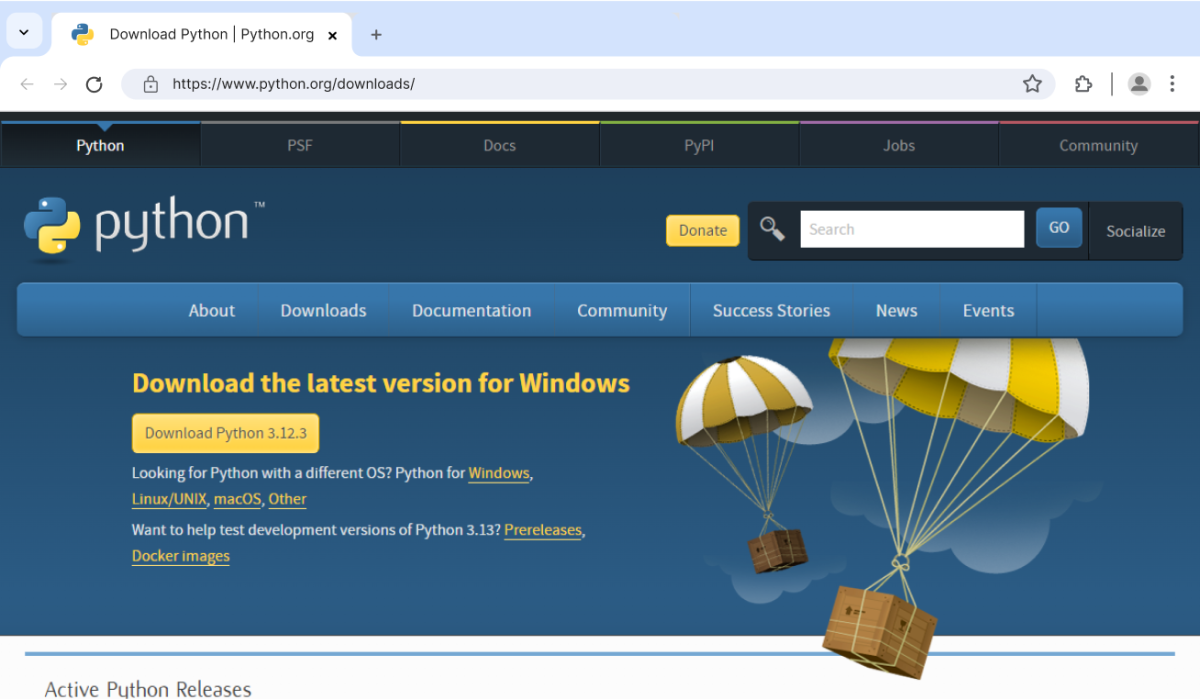This screenshot has height=699, width=1200.
Task: Open the Documentation navigation item
Action: coord(471,310)
